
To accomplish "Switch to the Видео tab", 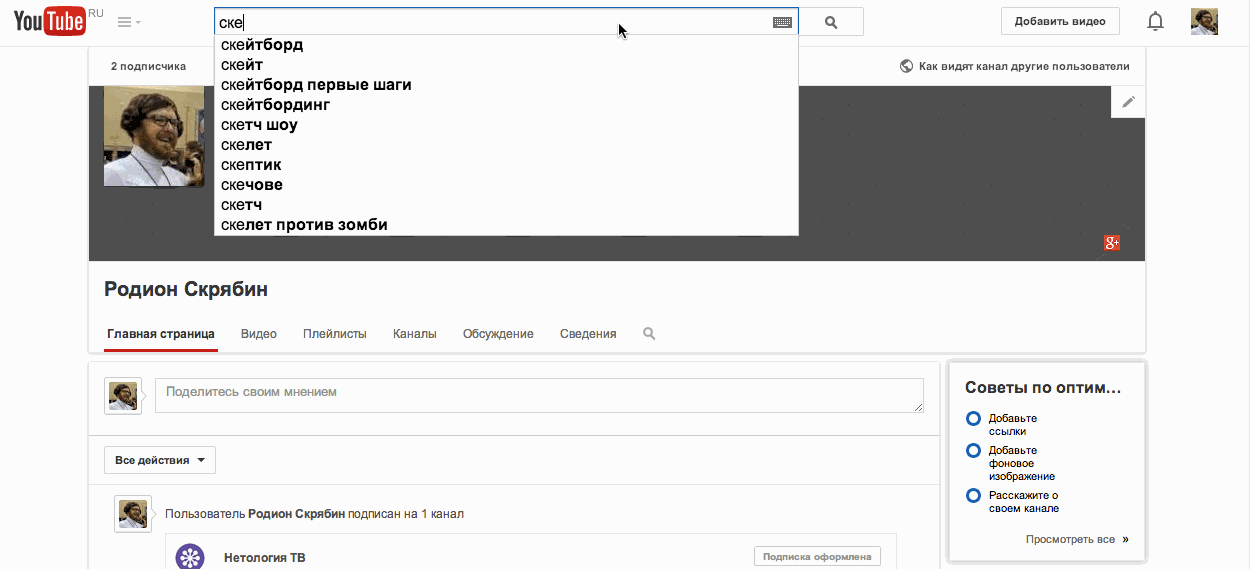I will tap(259, 334).
